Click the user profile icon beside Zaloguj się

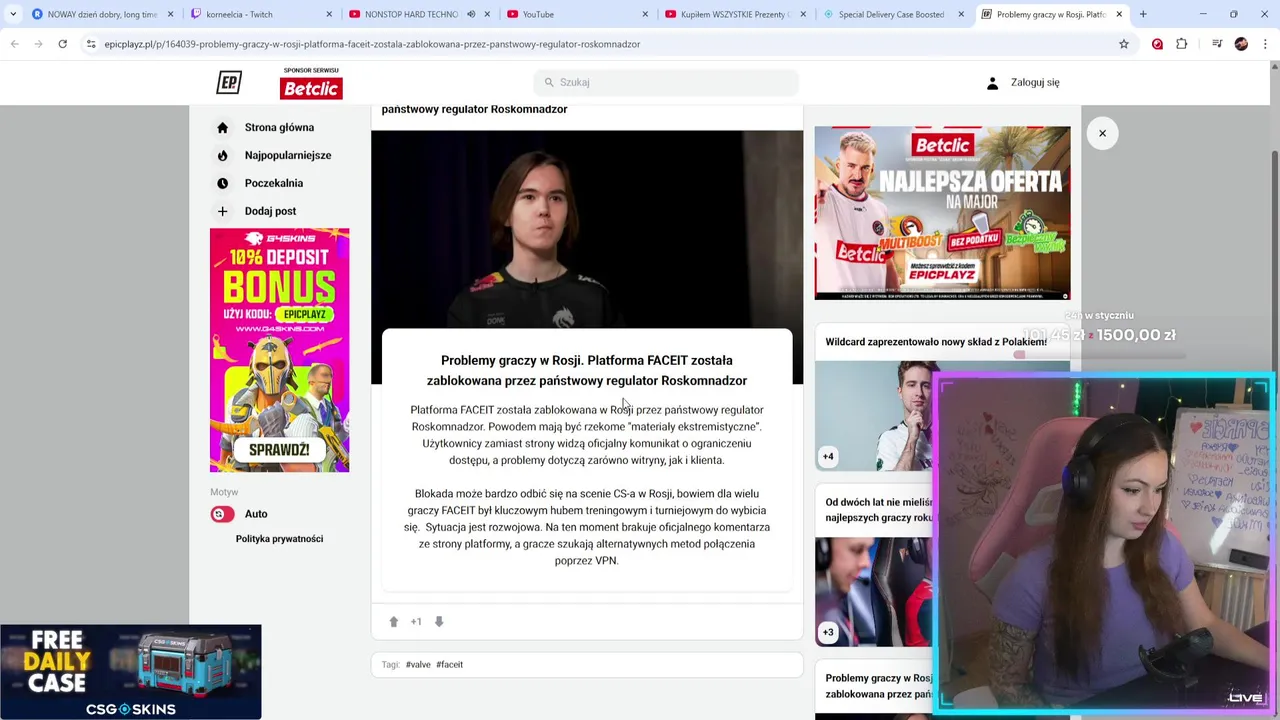(x=992, y=83)
